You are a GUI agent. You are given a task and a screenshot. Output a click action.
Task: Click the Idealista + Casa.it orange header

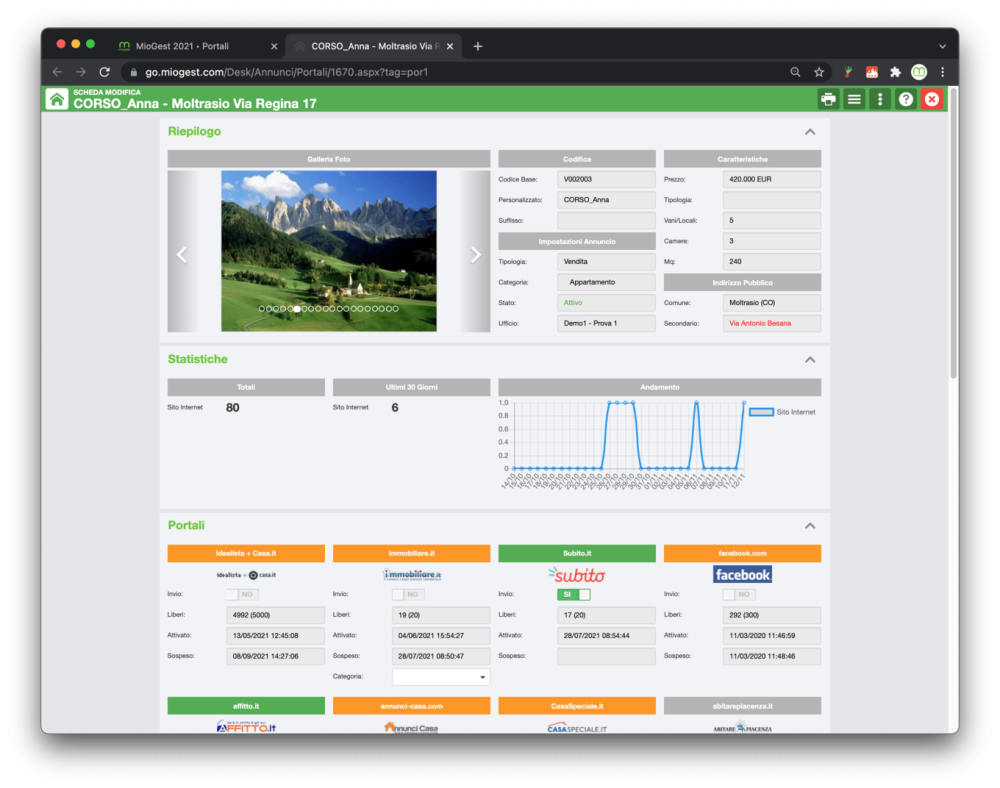(x=246, y=553)
